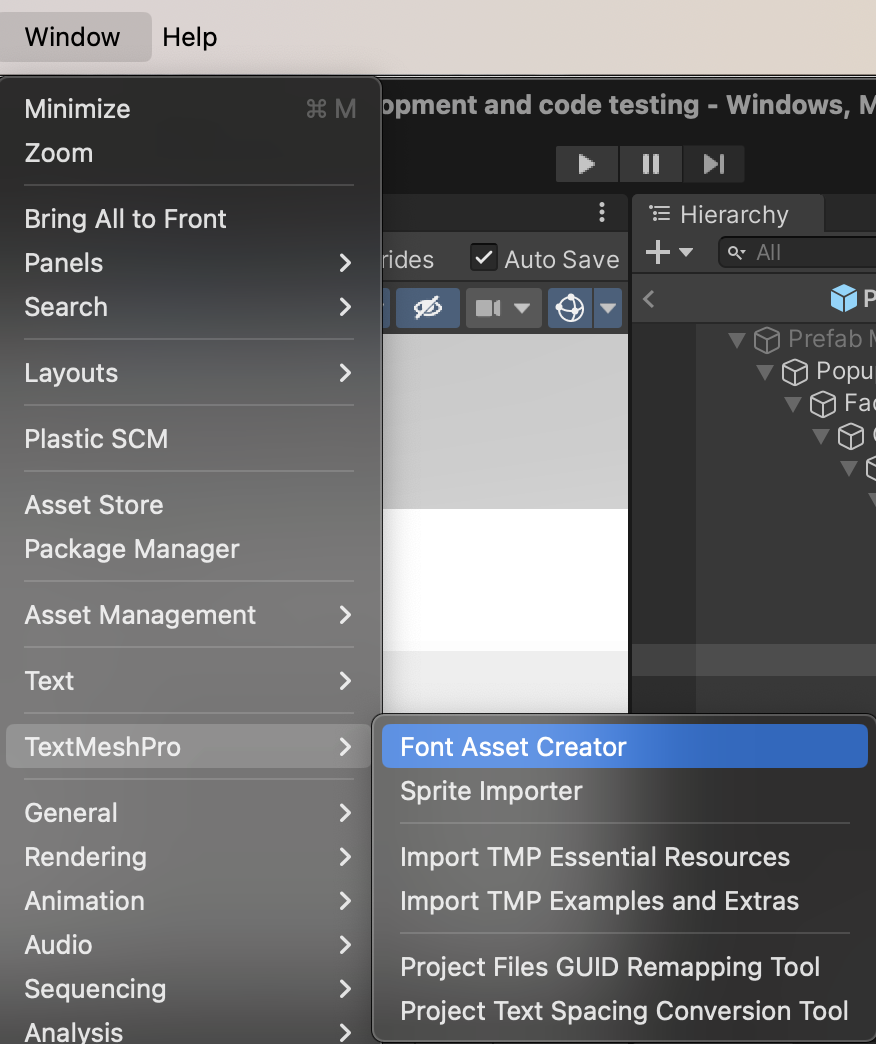The width and height of the screenshot is (876, 1044).
Task: Click the Pause button in Unity toolbar
Action: 650,164
